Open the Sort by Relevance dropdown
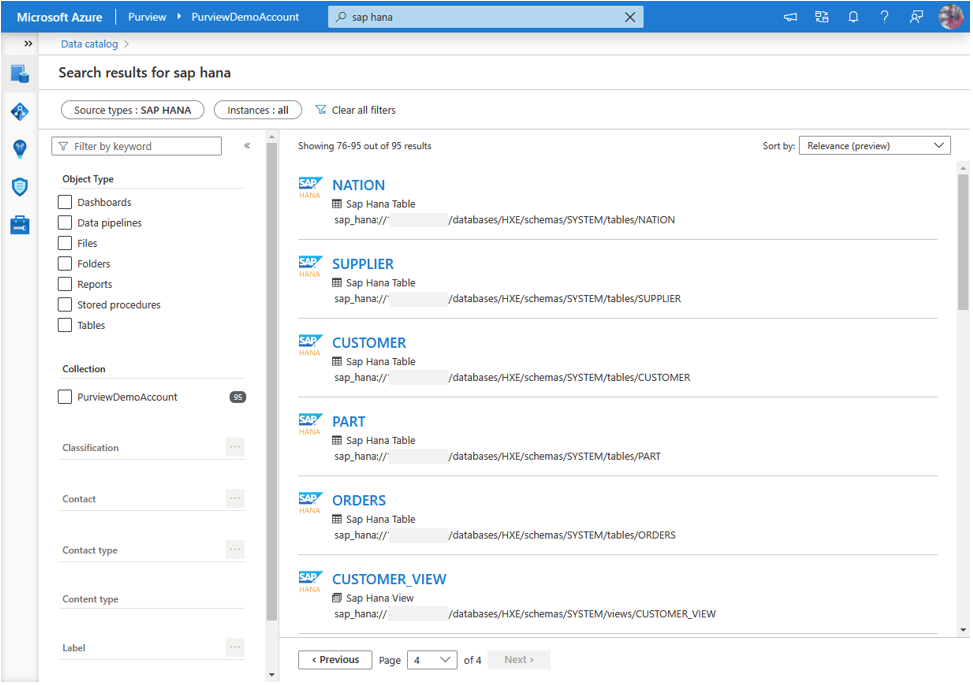Screen dimensions: 973x685 click(x=874, y=146)
